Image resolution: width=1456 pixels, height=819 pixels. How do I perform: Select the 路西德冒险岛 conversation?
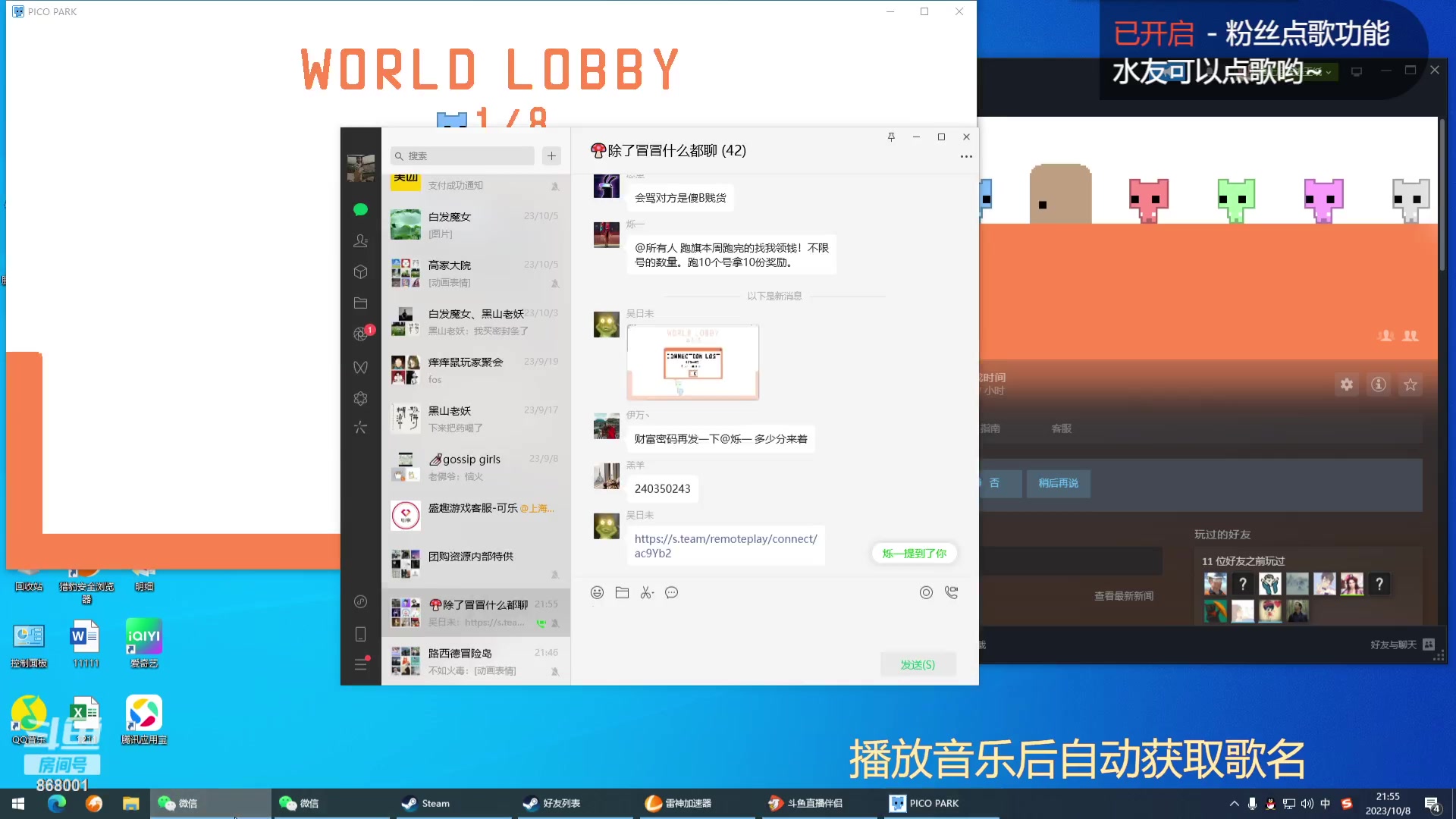pyautogui.click(x=475, y=661)
